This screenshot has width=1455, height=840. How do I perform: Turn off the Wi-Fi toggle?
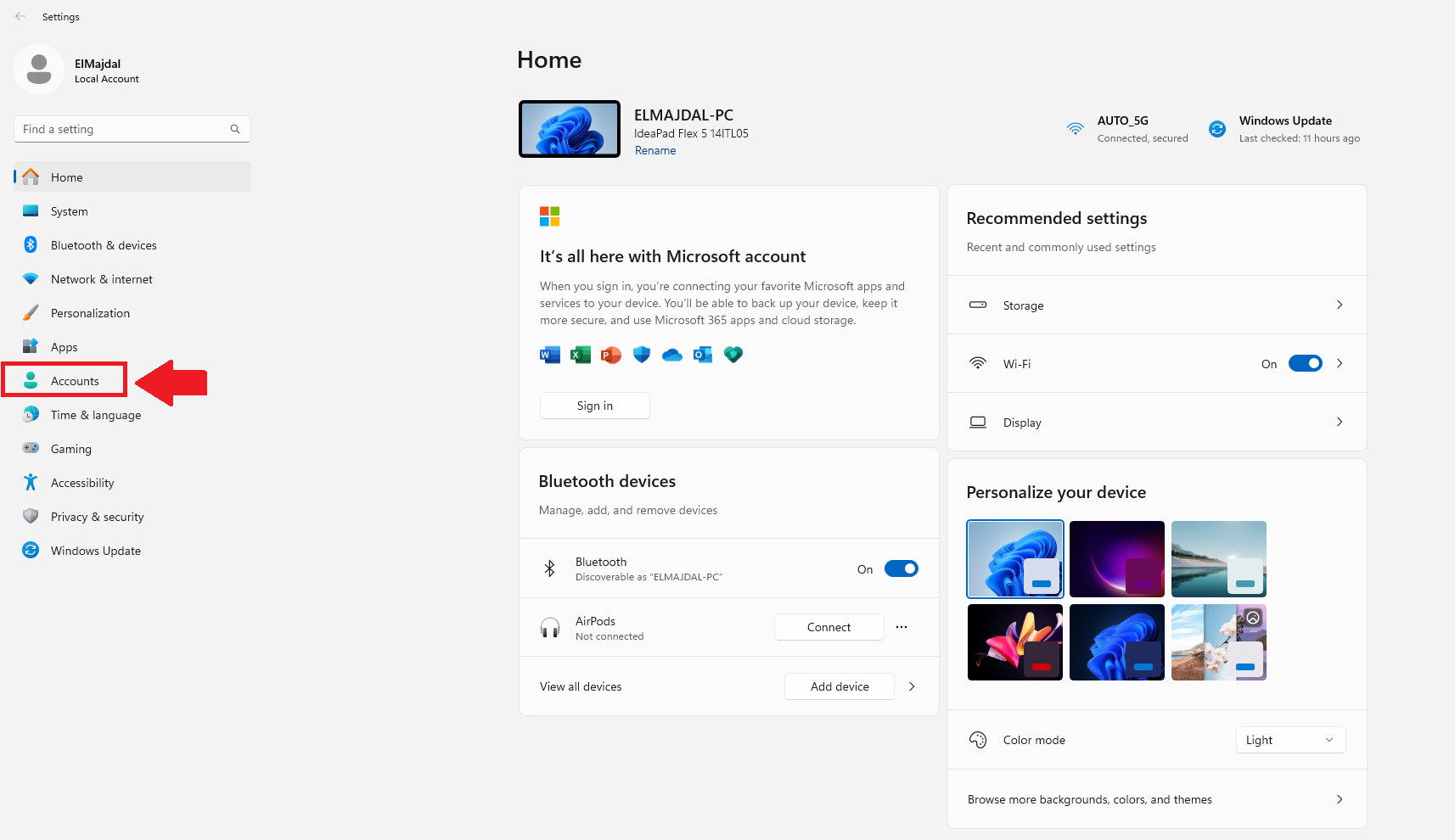point(1305,363)
